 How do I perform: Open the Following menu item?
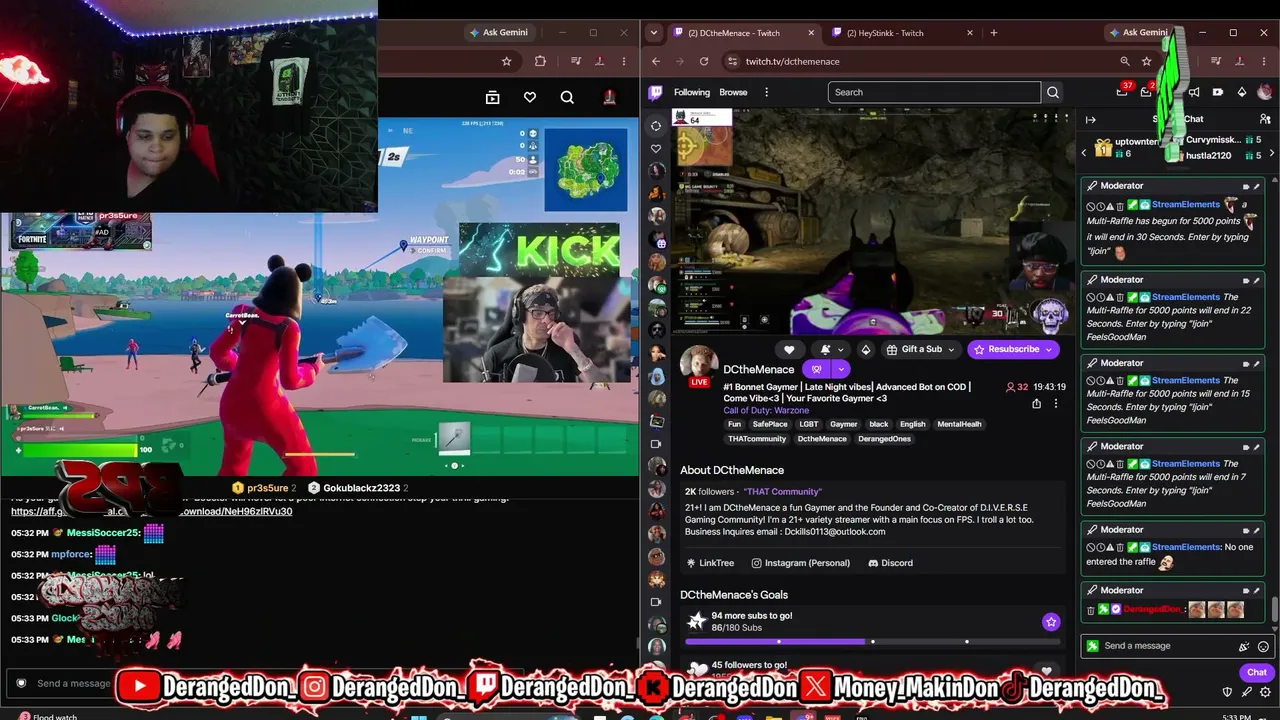(x=692, y=92)
